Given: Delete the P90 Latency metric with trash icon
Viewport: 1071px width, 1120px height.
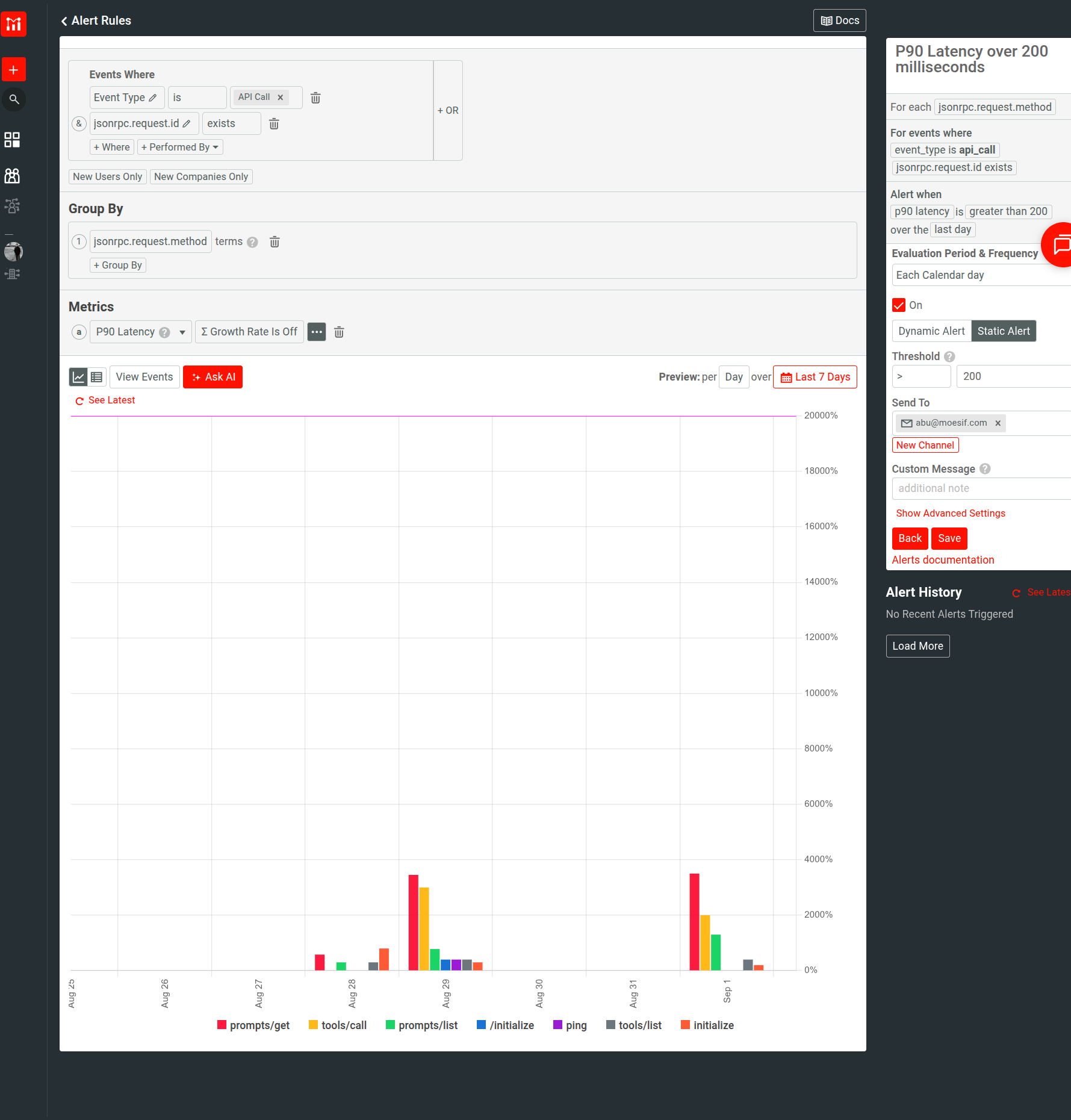Looking at the screenshot, I should [x=339, y=332].
